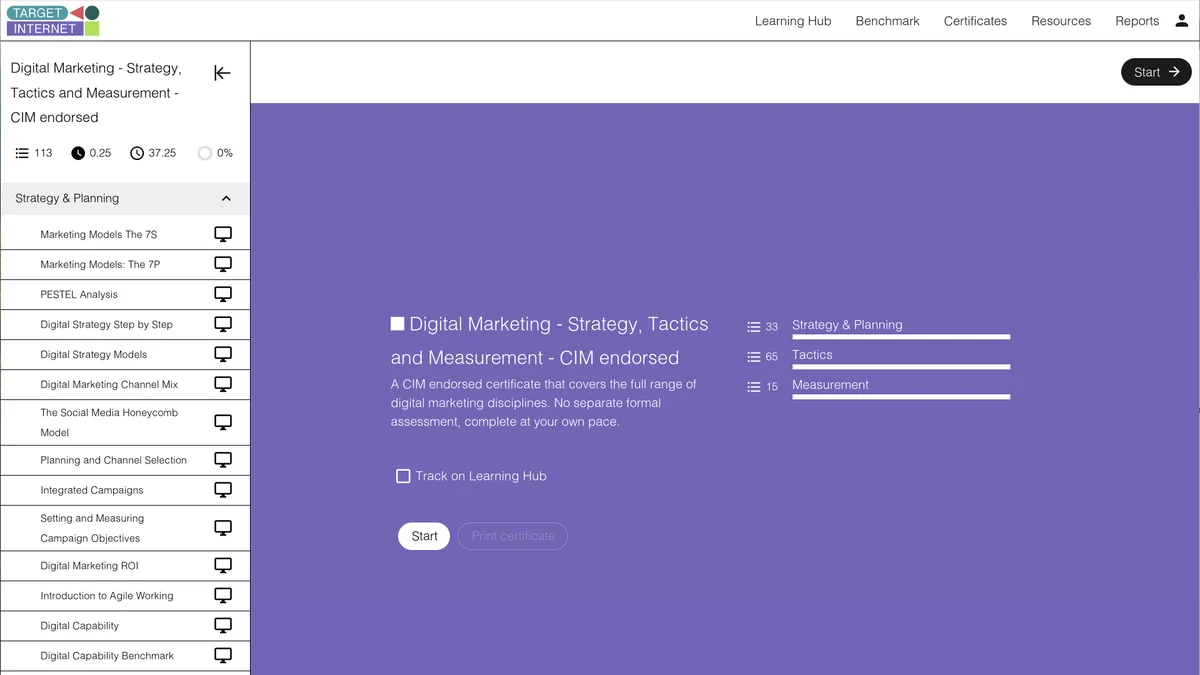
Task: Click monitor icon beside Marketing Models: The 7P
Action: [x=223, y=264]
